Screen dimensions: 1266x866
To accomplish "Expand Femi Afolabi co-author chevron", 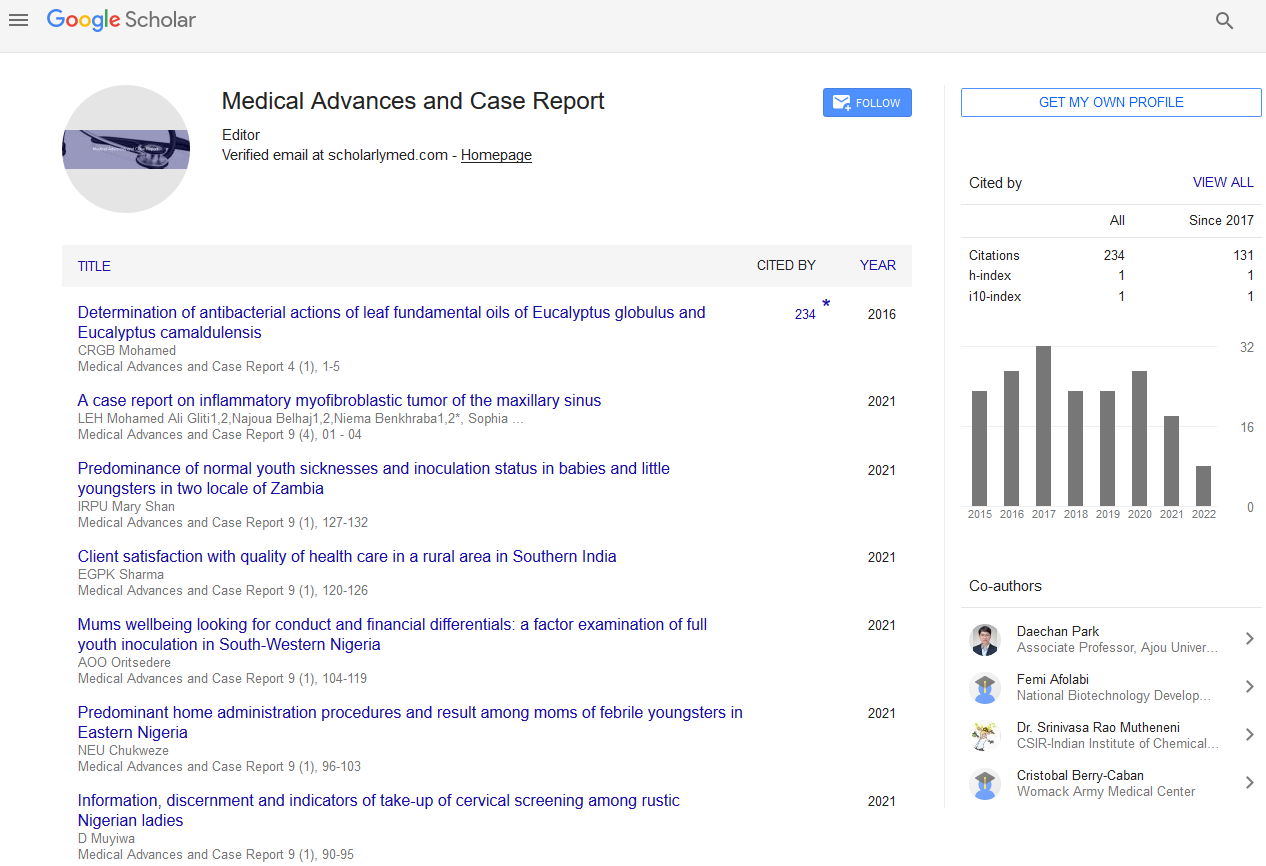I will coord(1249,687).
